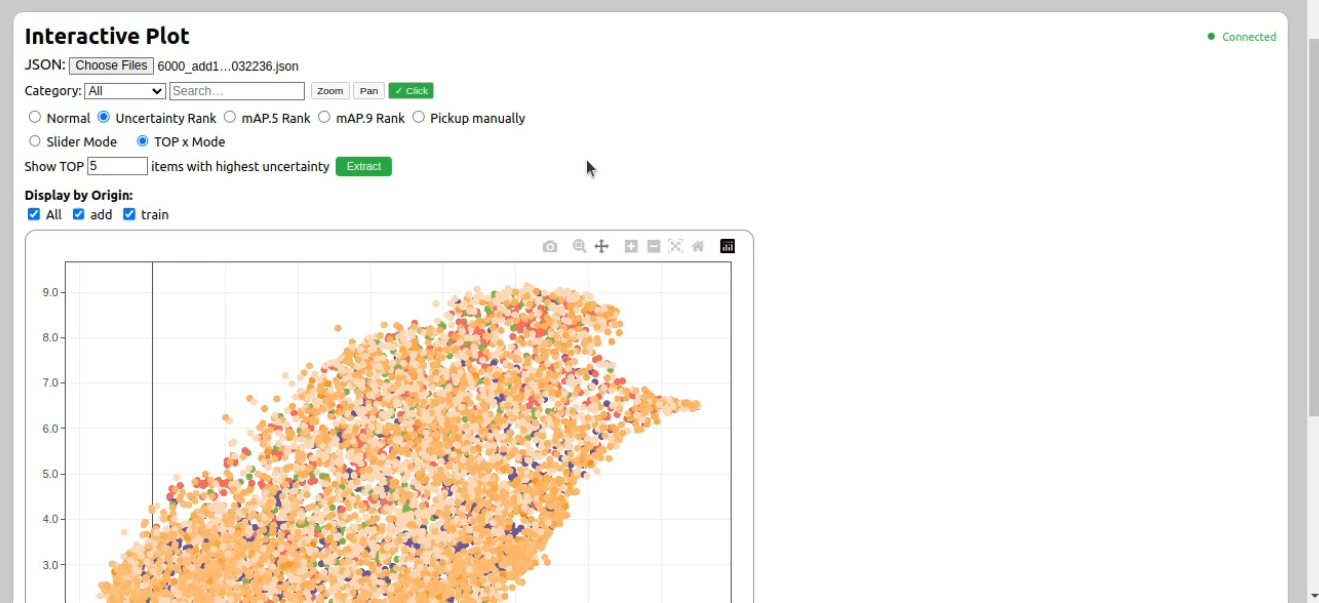1319x603 pixels.
Task: Activate the pan arrows tool in plot toolbar
Action: [x=602, y=246]
